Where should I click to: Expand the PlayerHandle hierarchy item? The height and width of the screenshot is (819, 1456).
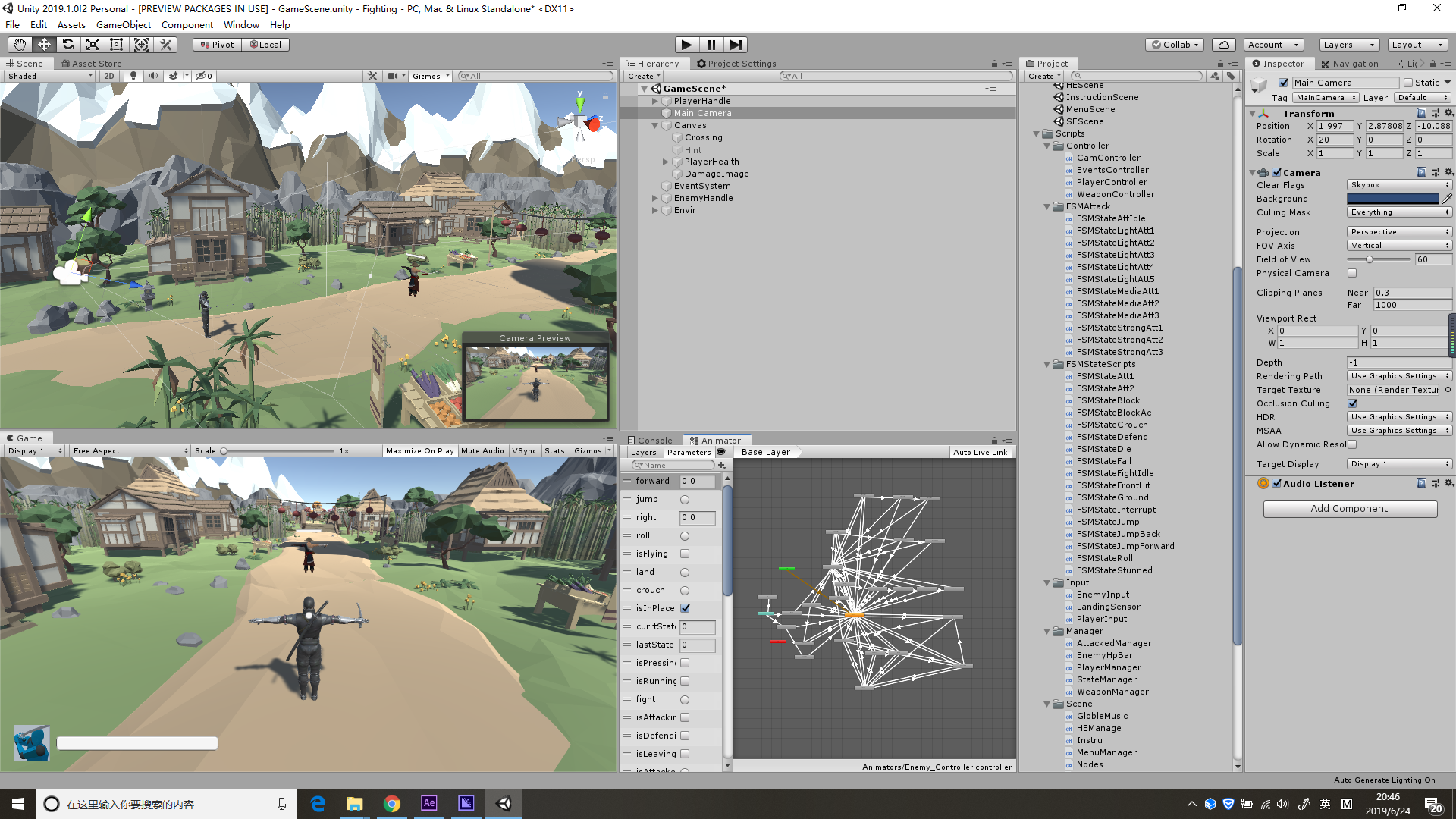pos(655,101)
